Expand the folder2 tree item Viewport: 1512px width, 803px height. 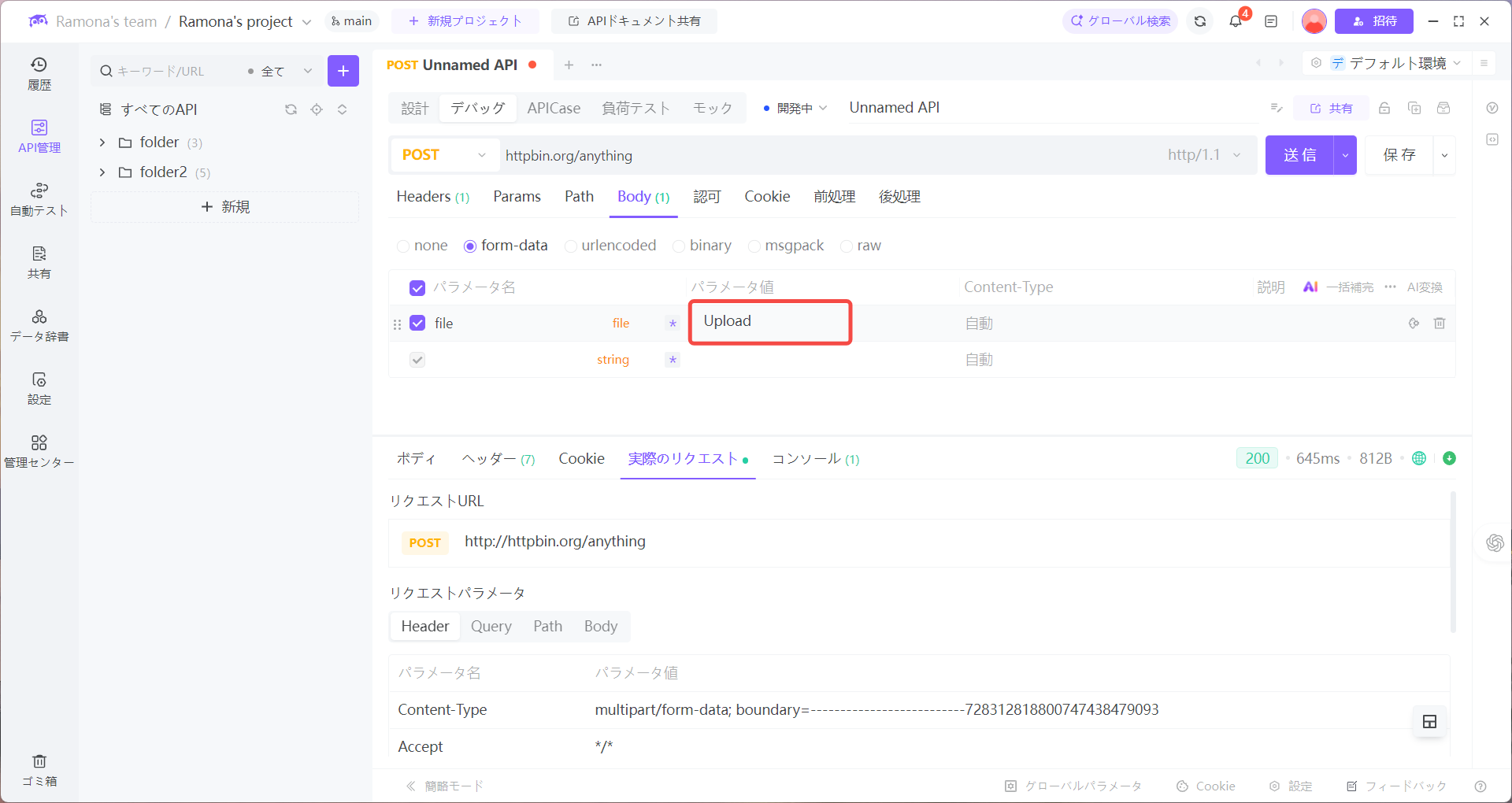point(102,172)
